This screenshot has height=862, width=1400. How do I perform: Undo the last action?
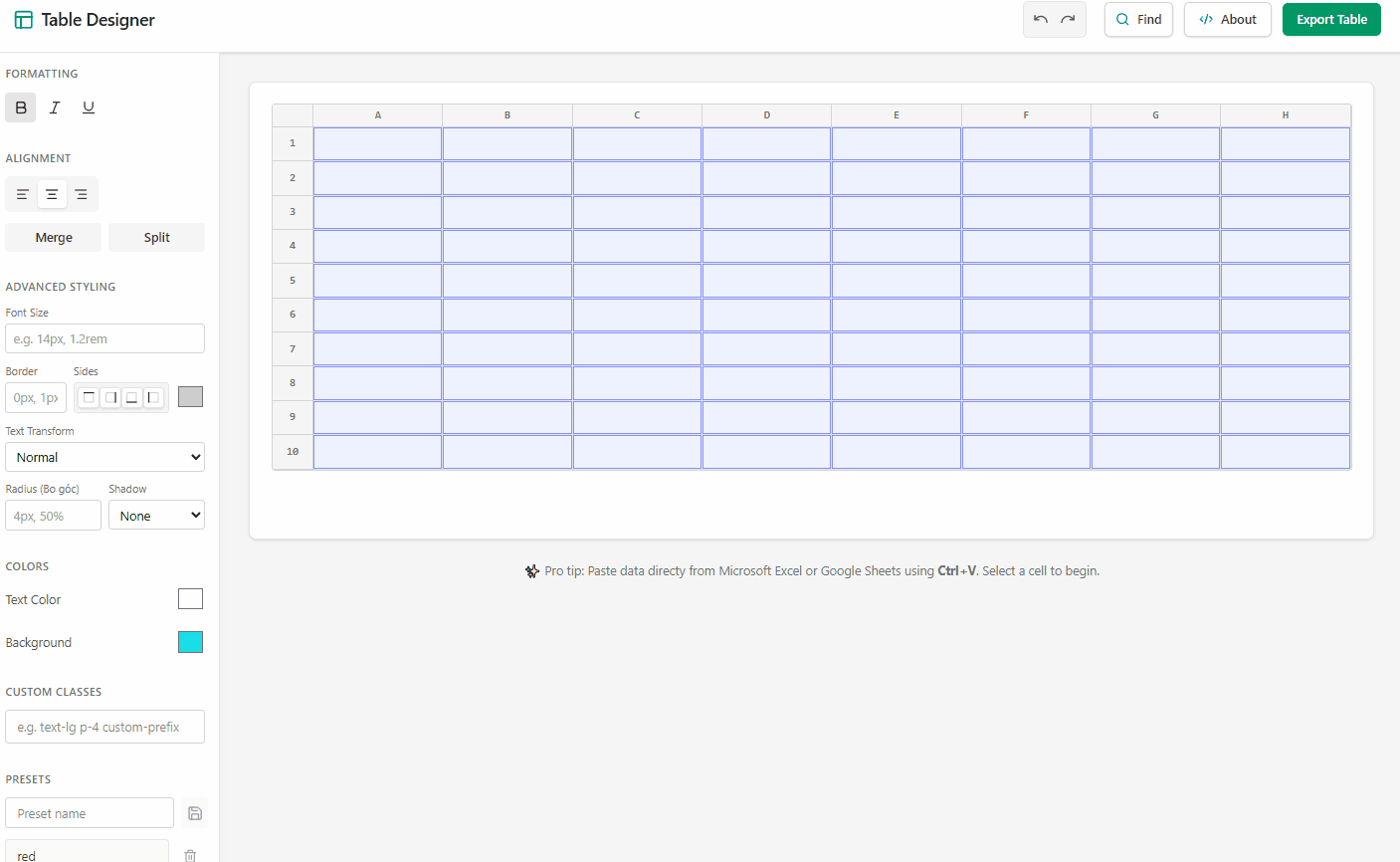(x=1041, y=19)
